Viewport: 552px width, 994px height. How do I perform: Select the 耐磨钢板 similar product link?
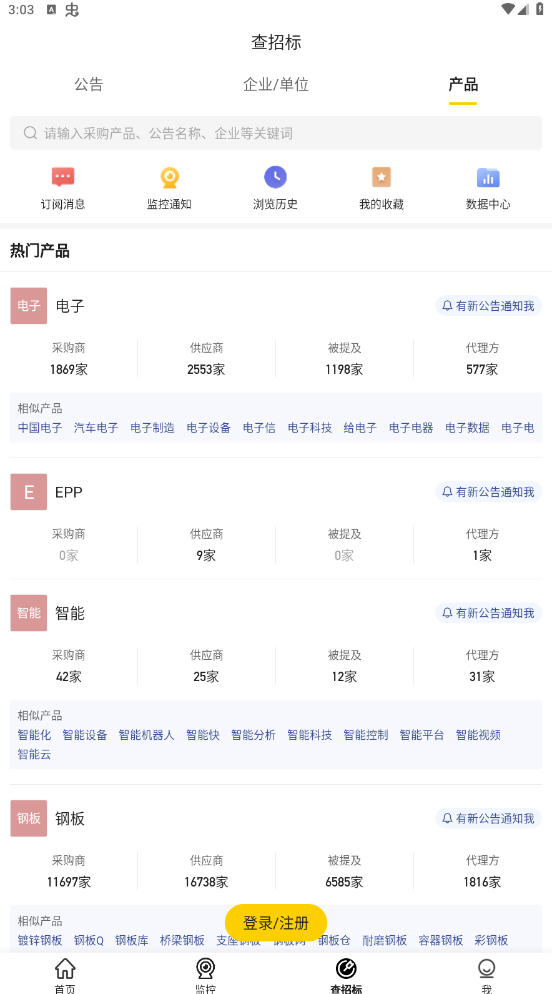point(385,940)
